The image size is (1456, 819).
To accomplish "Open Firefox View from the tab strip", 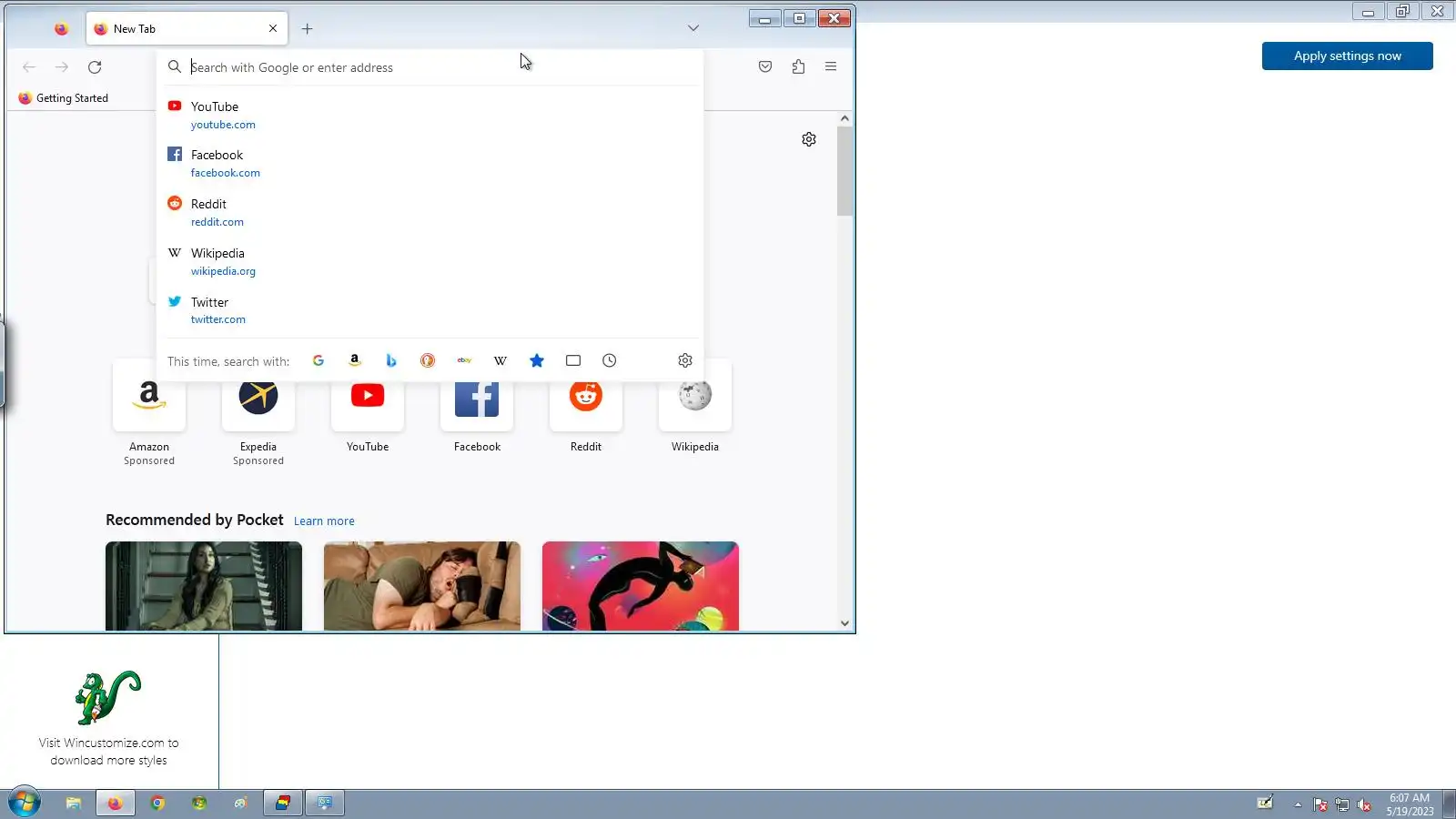I will [x=61, y=29].
